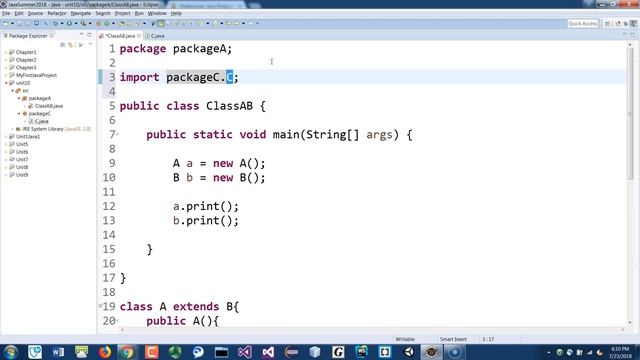Click 'Writable' in status bar
The image size is (640, 360).
pyautogui.click(x=405, y=339)
